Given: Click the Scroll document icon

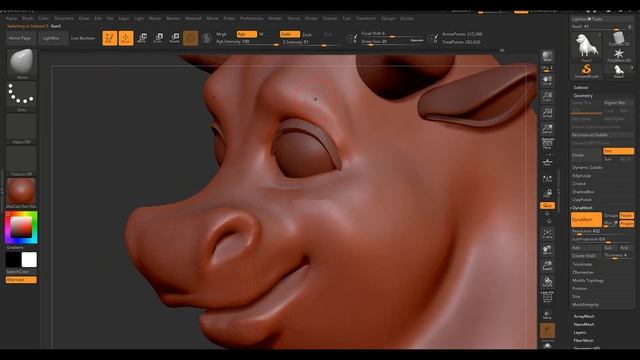Looking at the screenshot, I should [x=547, y=80].
